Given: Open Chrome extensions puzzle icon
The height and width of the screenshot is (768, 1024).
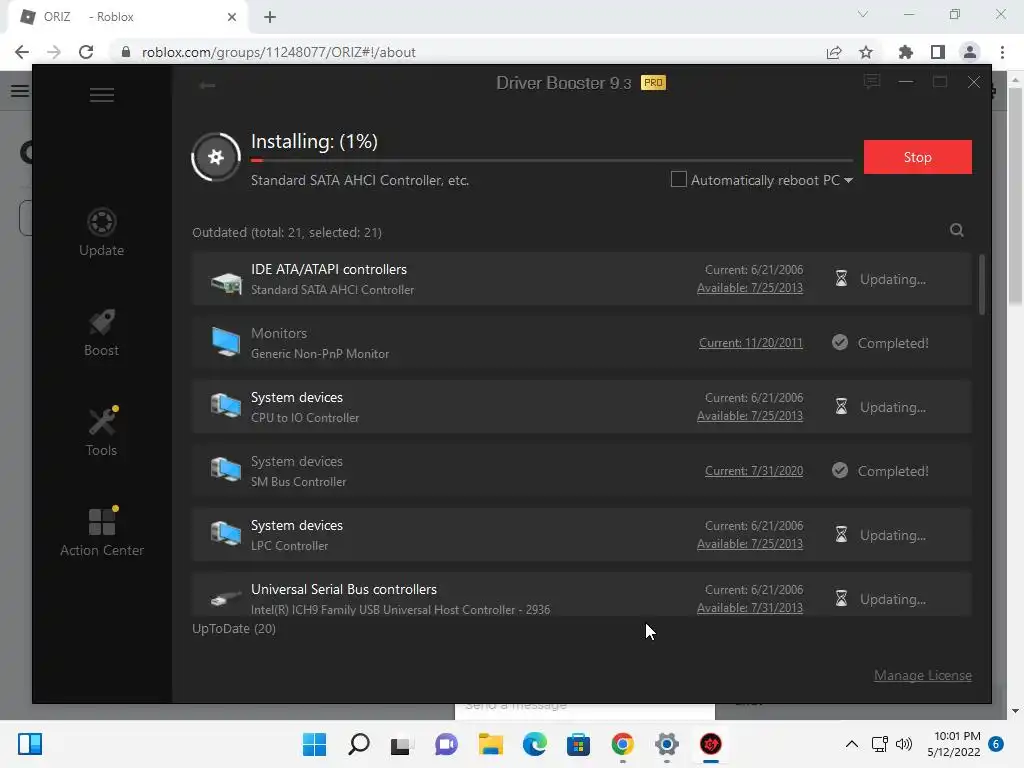Looking at the screenshot, I should click(905, 52).
